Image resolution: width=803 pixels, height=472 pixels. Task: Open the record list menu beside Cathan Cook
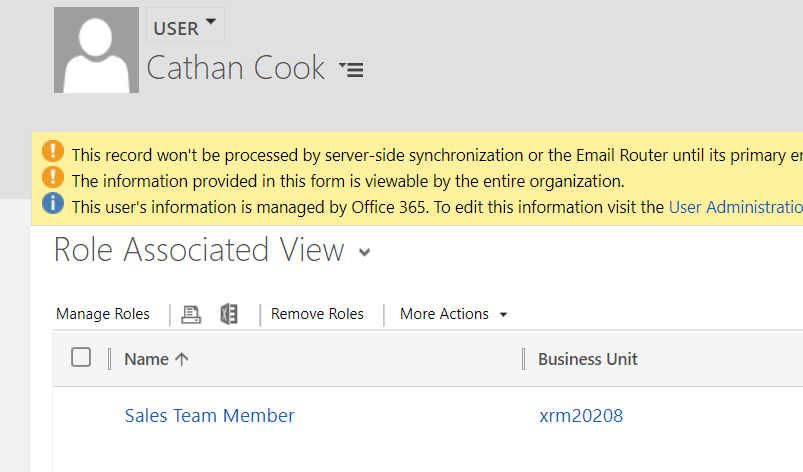click(x=351, y=69)
